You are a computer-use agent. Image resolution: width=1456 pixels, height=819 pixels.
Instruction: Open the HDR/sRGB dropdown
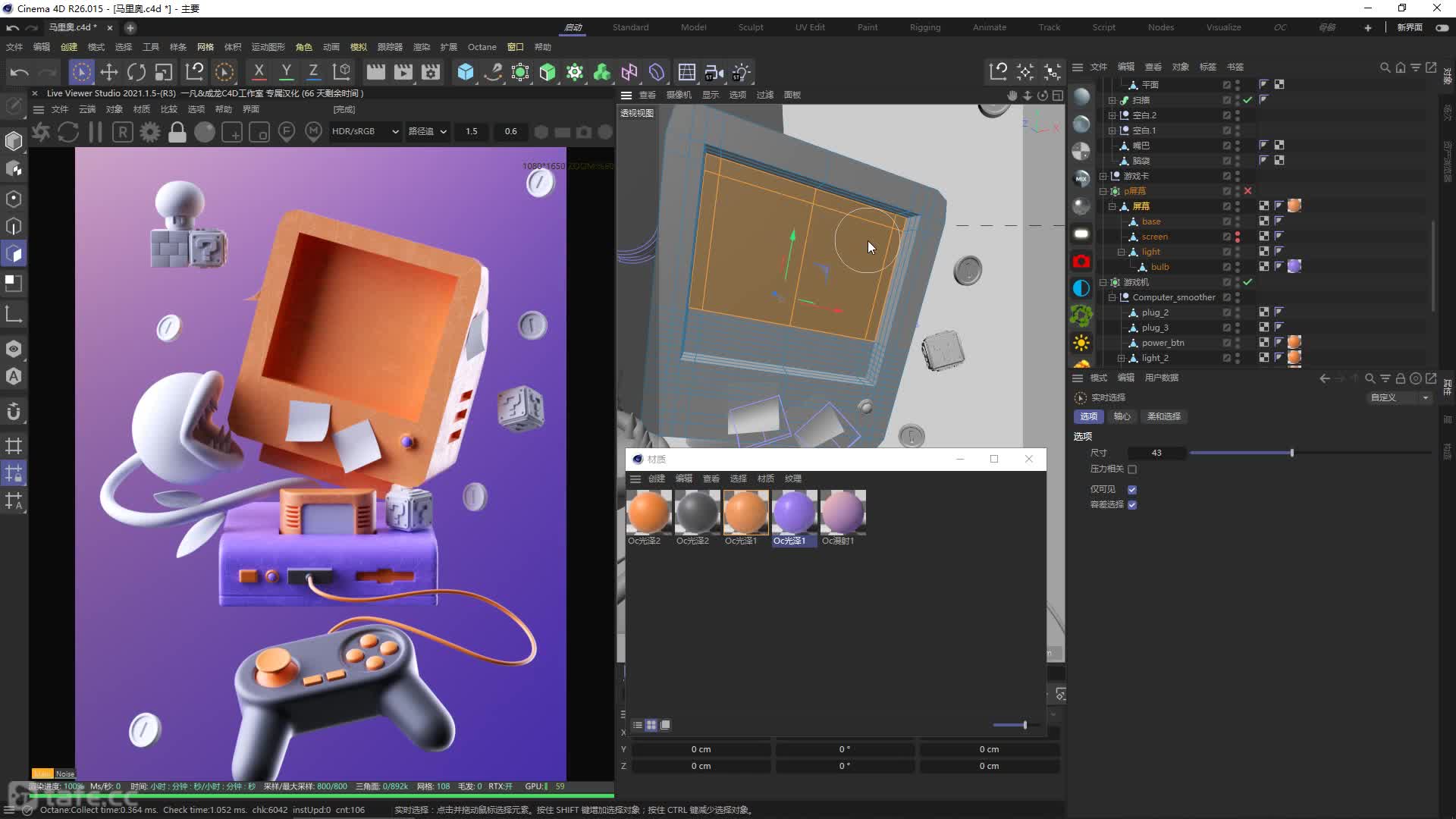pos(365,131)
